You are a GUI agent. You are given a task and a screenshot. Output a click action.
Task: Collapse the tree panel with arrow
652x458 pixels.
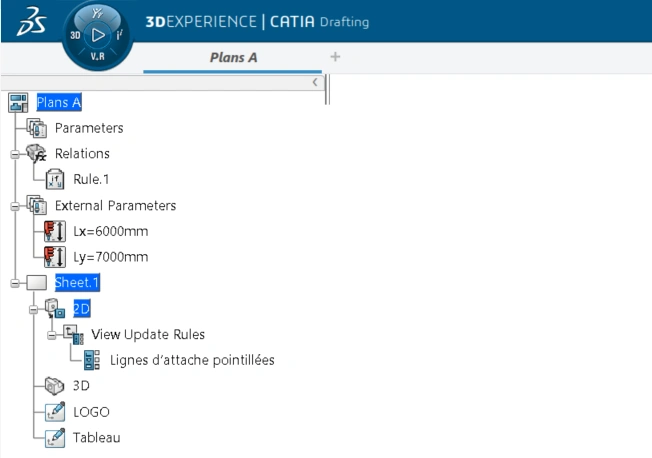(316, 82)
